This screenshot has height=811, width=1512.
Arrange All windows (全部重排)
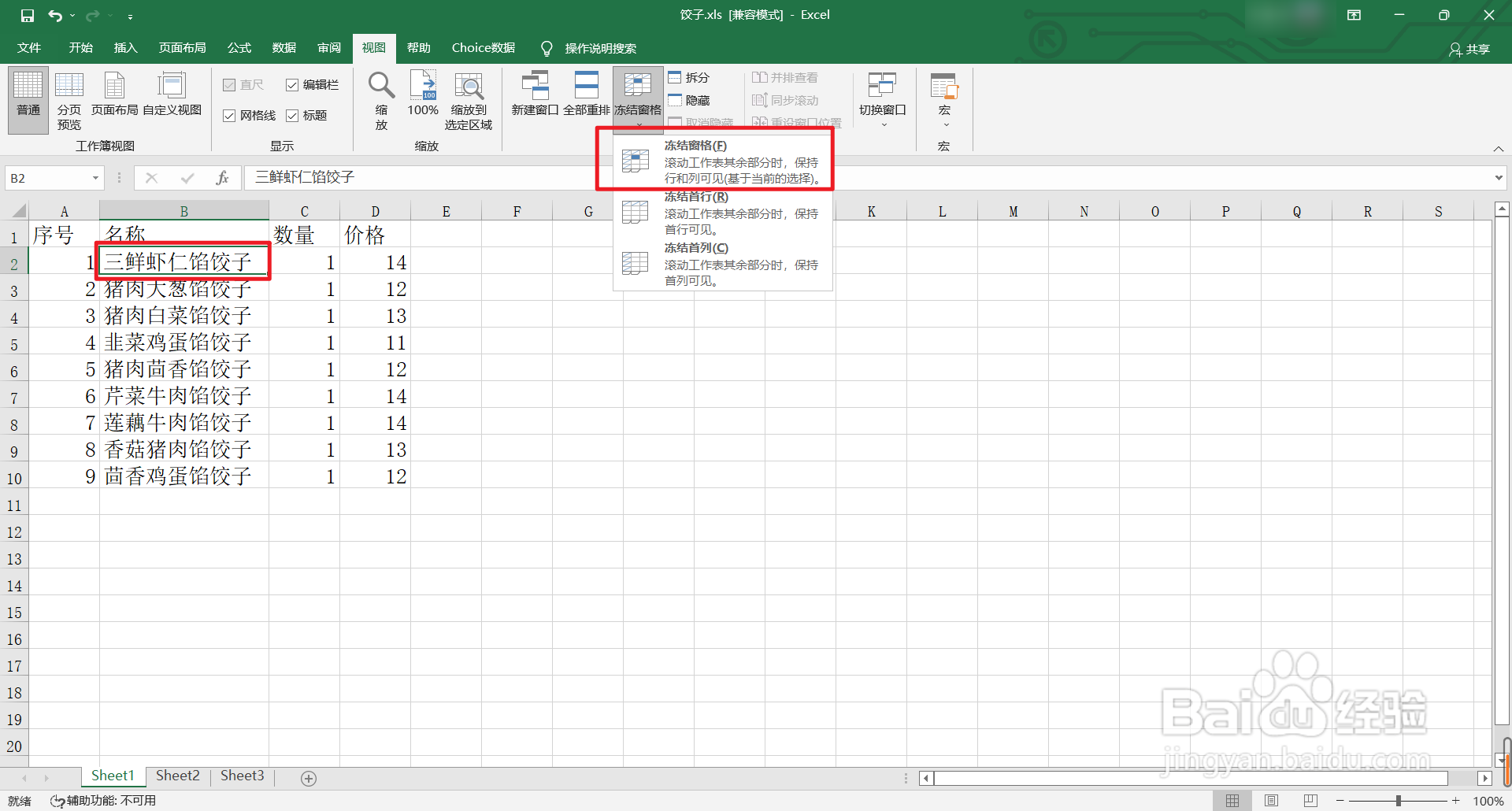coord(586,94)
